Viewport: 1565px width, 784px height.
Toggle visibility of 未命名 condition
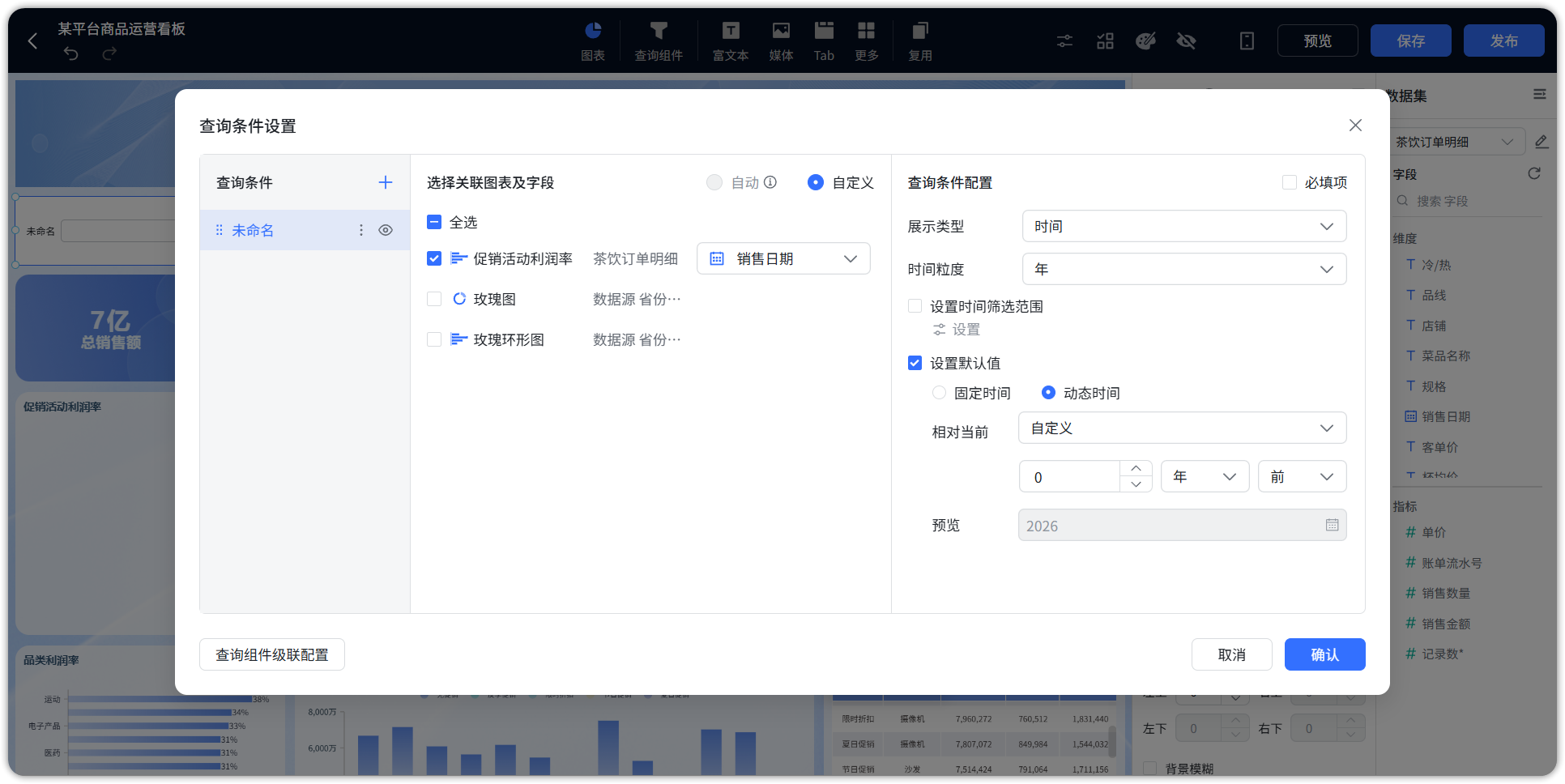pos(386,230)
